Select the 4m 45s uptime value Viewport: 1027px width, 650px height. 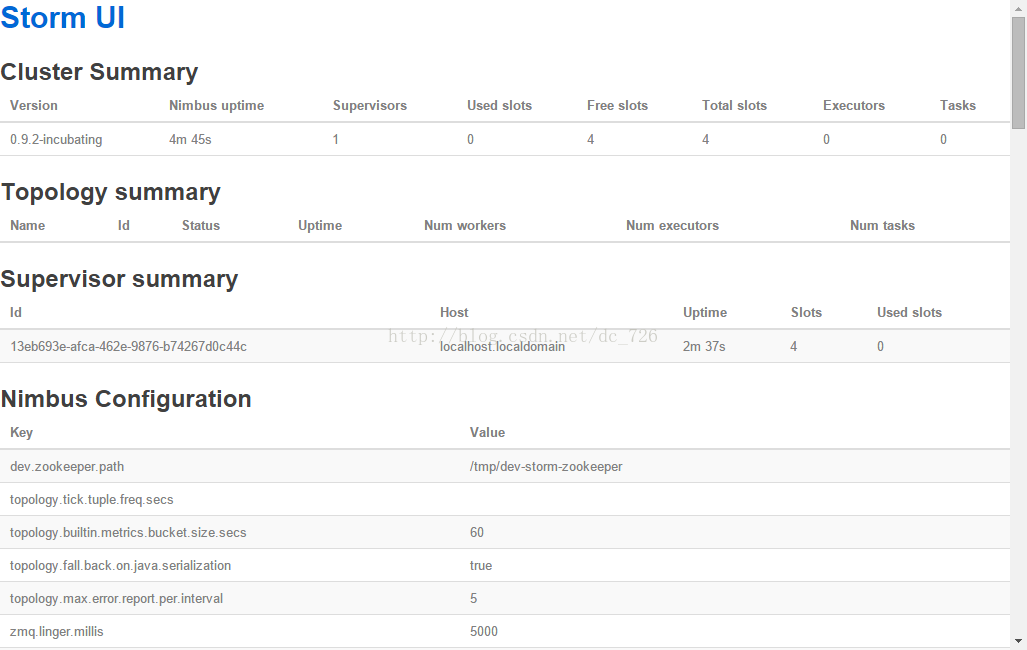(x=190, y=140)
